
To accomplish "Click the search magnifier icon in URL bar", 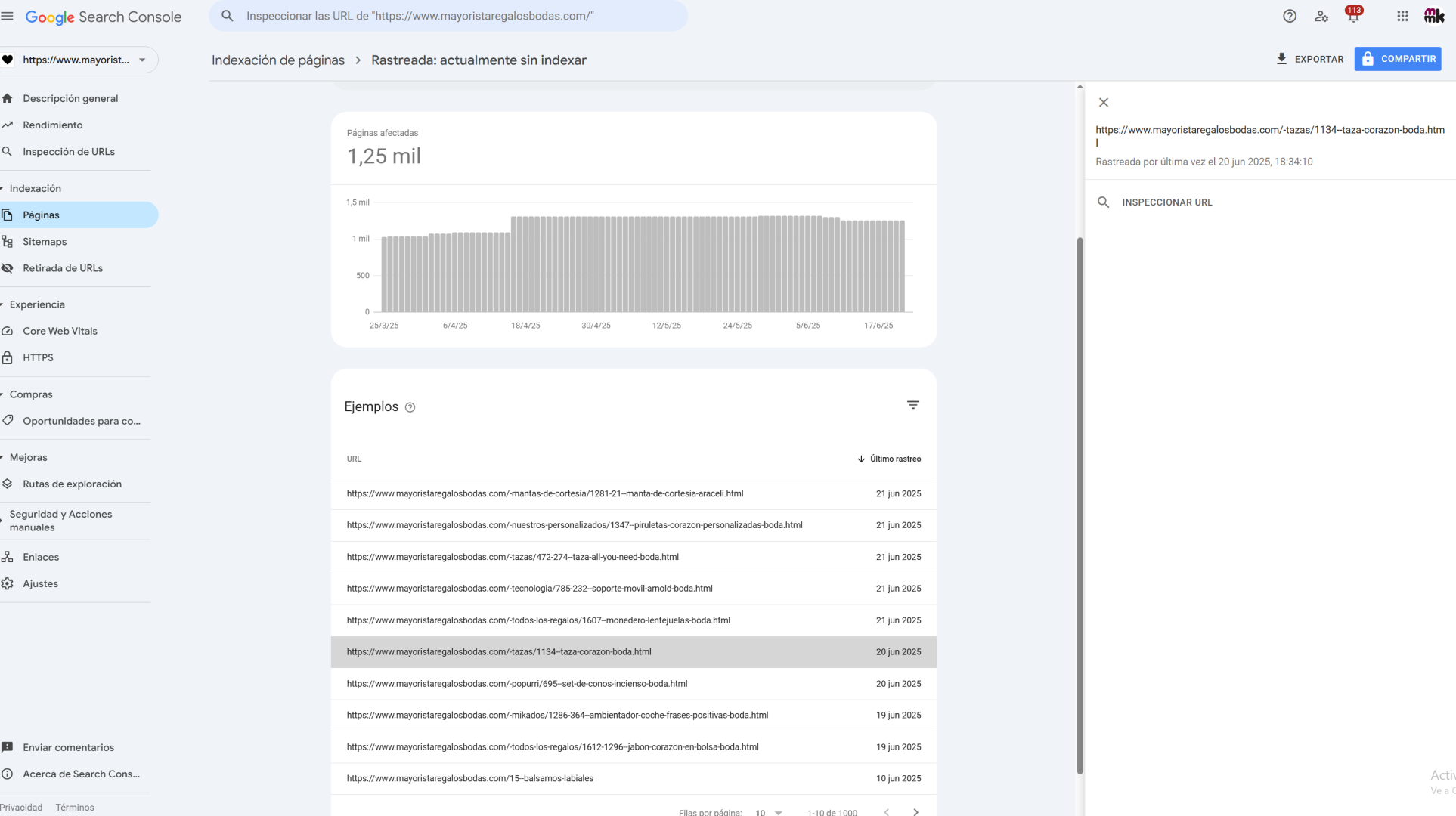I will (x=228, y=16).
